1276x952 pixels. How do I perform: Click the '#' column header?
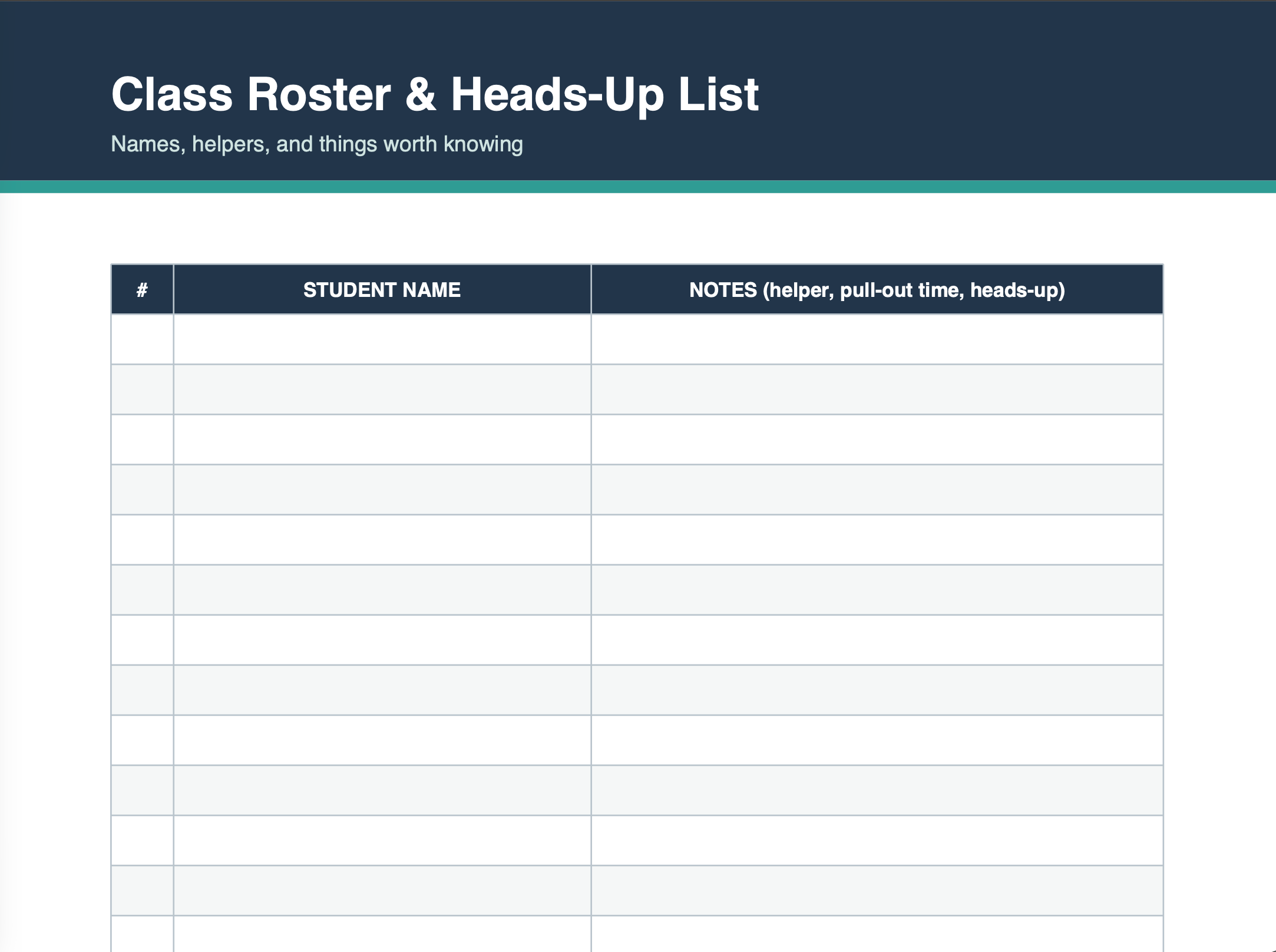(143, 289)
